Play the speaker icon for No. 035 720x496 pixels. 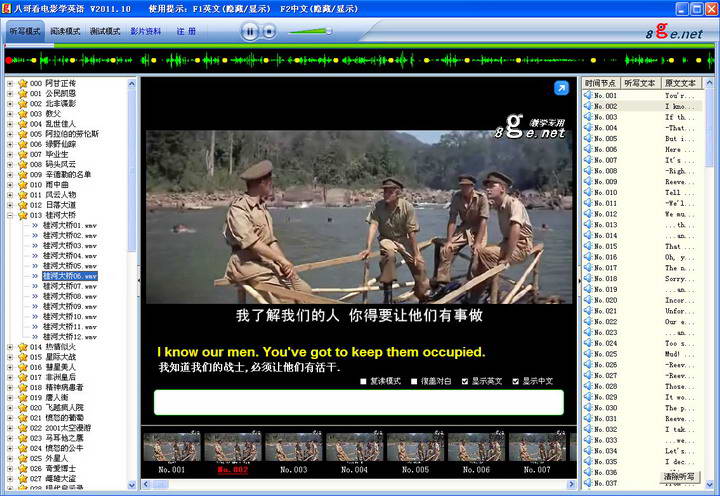(x=588, y=462)
